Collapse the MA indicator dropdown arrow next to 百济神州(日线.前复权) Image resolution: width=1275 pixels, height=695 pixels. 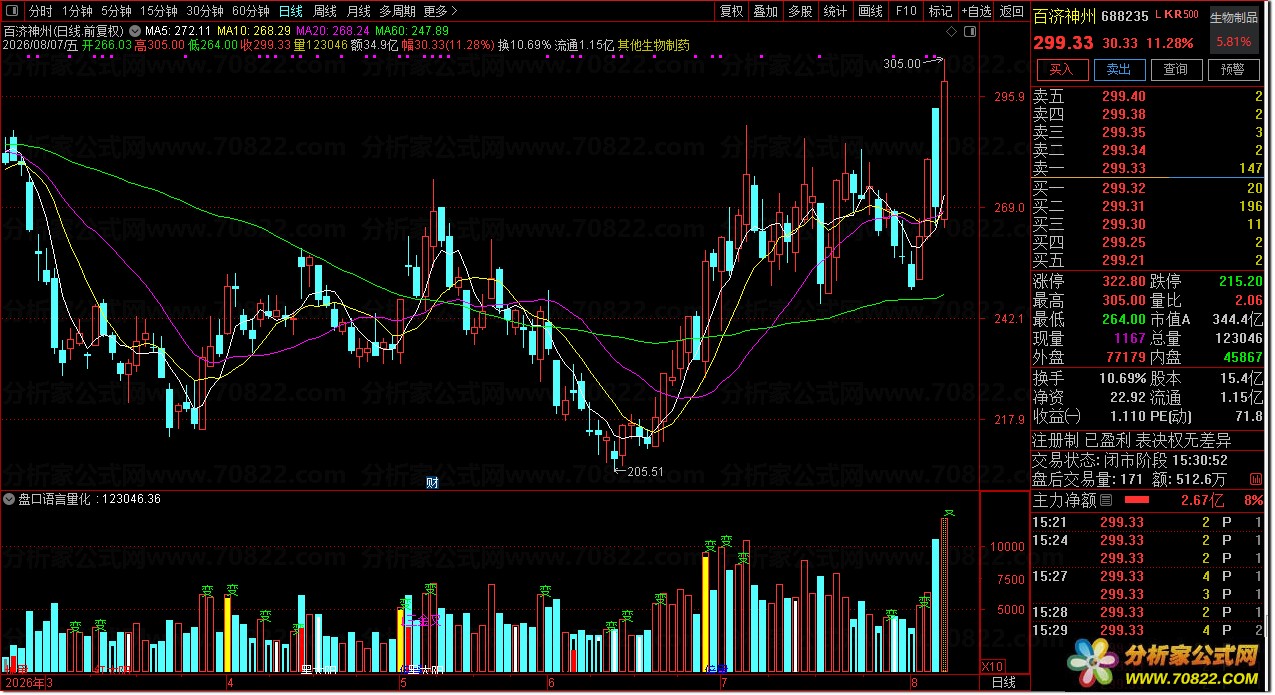click(136, 30)
